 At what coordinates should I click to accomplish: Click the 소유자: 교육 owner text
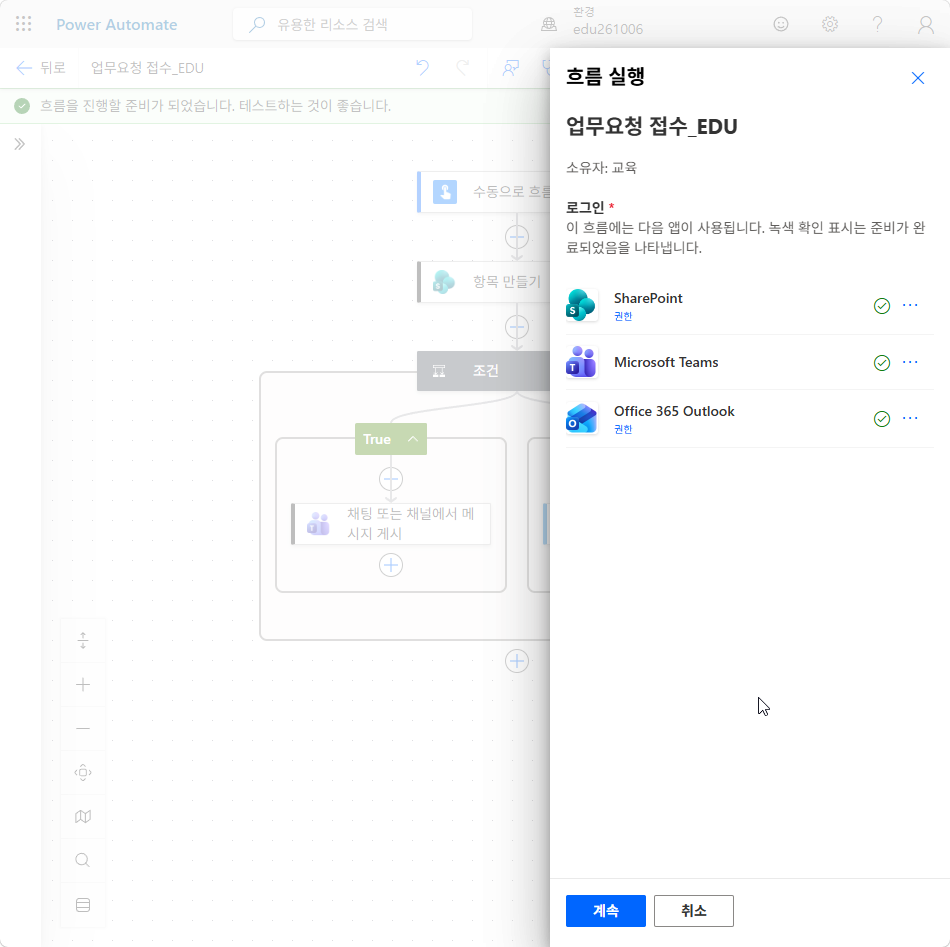(x=601, y=168)
